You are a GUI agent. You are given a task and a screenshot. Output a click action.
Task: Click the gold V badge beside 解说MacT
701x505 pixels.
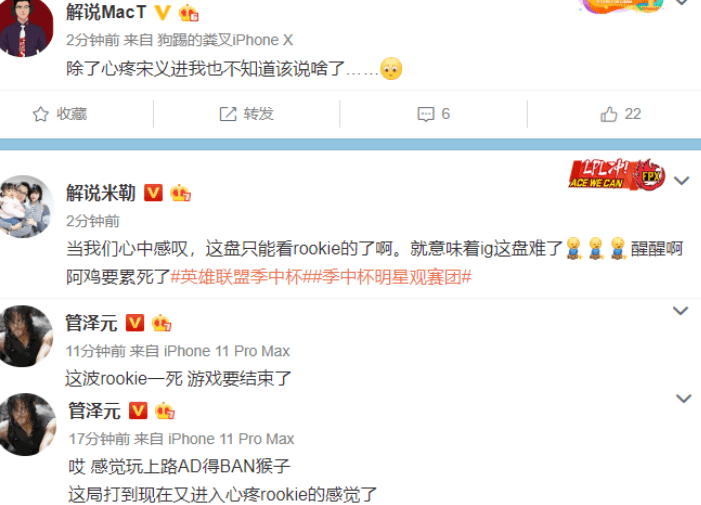pyautogui.click(x=162, y=12)
